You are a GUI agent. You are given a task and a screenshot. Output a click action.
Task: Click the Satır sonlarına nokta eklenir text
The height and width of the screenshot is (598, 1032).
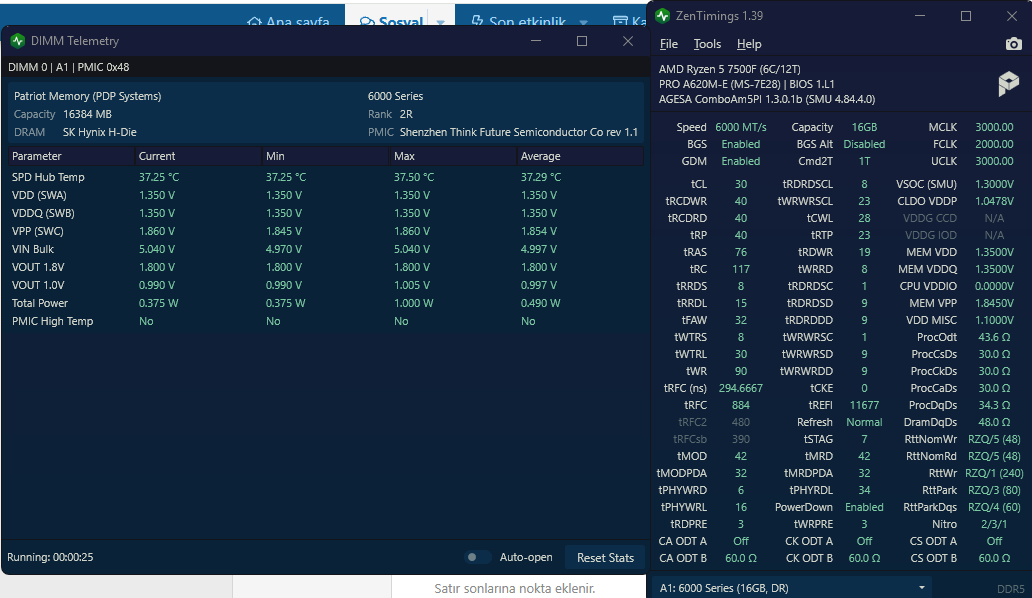(514, 588)
